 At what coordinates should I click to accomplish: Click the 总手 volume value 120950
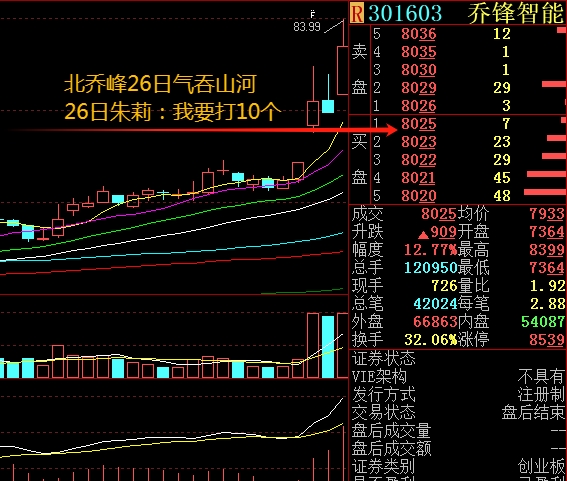431,268
